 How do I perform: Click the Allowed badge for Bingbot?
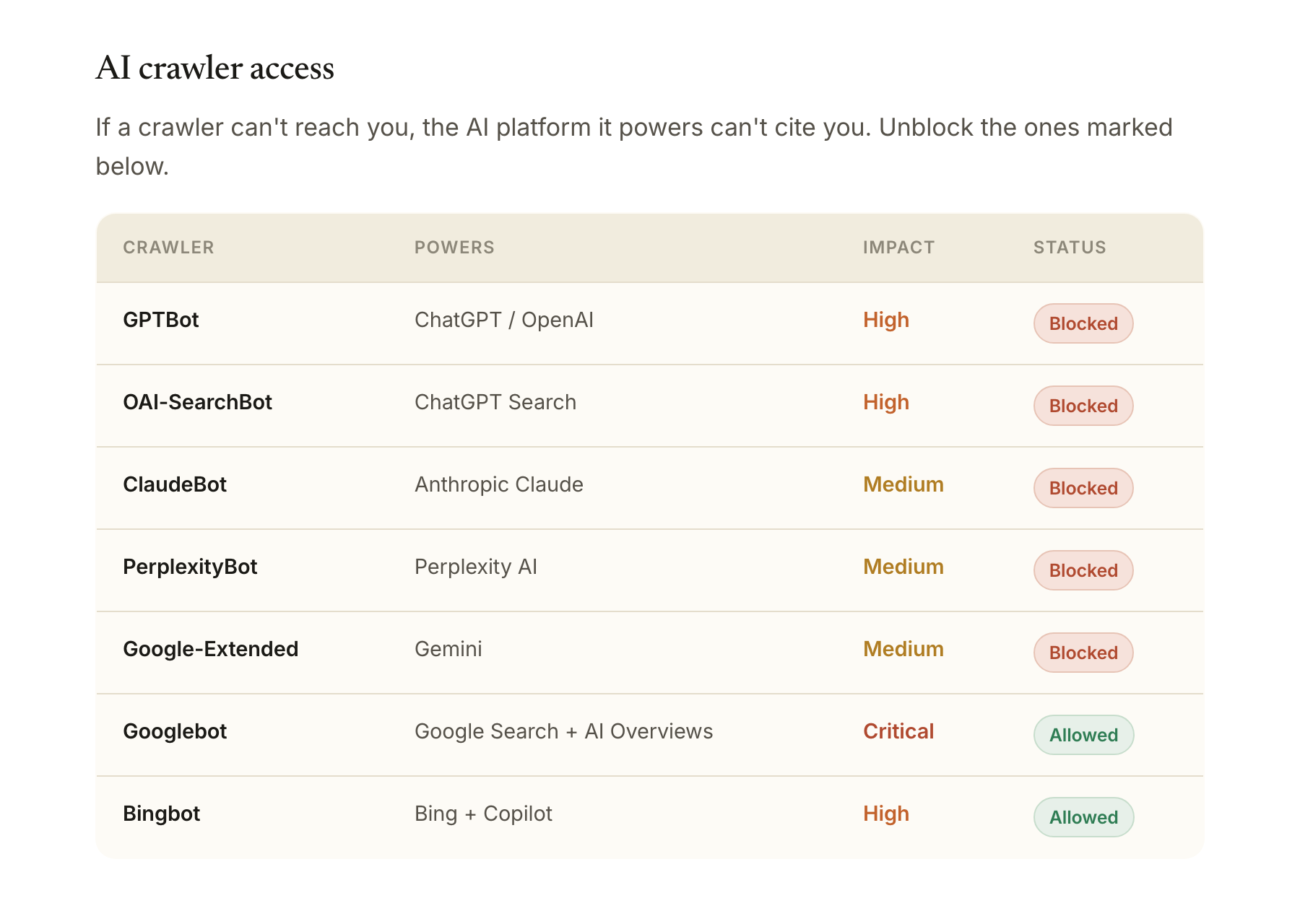click(1083, 817)
